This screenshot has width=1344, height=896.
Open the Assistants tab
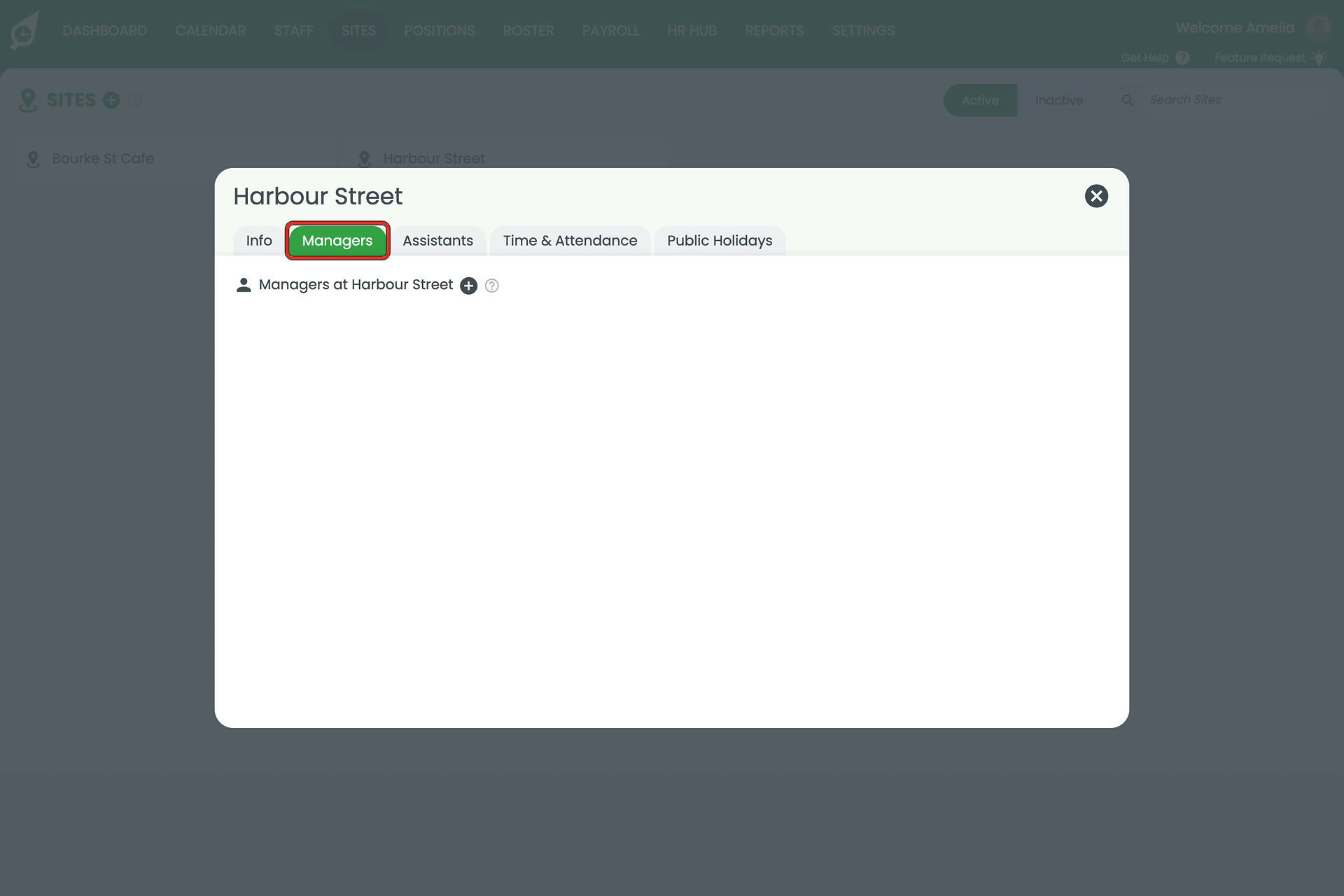(x=438, y=241)
